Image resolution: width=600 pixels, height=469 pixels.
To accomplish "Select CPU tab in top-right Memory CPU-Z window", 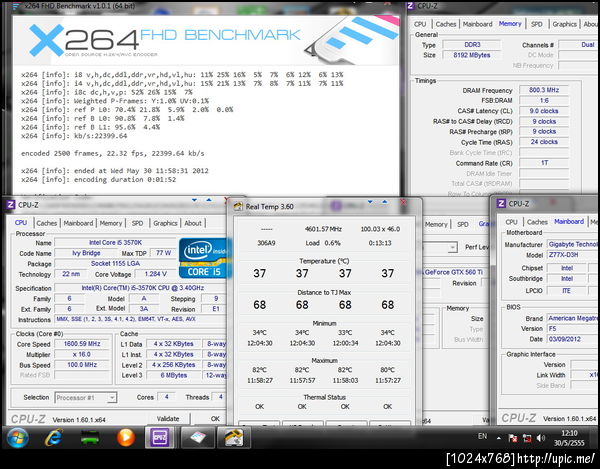I will pos(420,24).
